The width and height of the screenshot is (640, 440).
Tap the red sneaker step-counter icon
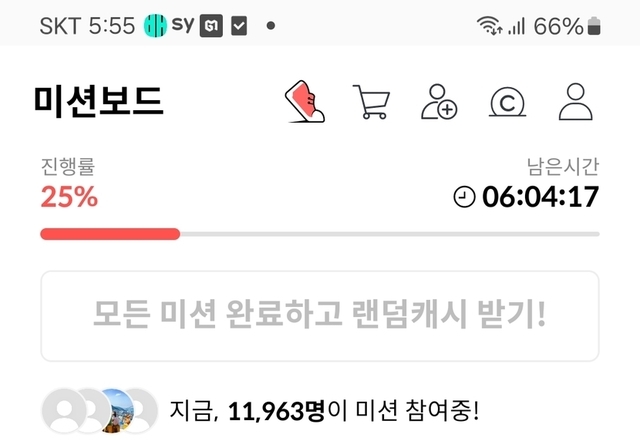coord(304,102)
